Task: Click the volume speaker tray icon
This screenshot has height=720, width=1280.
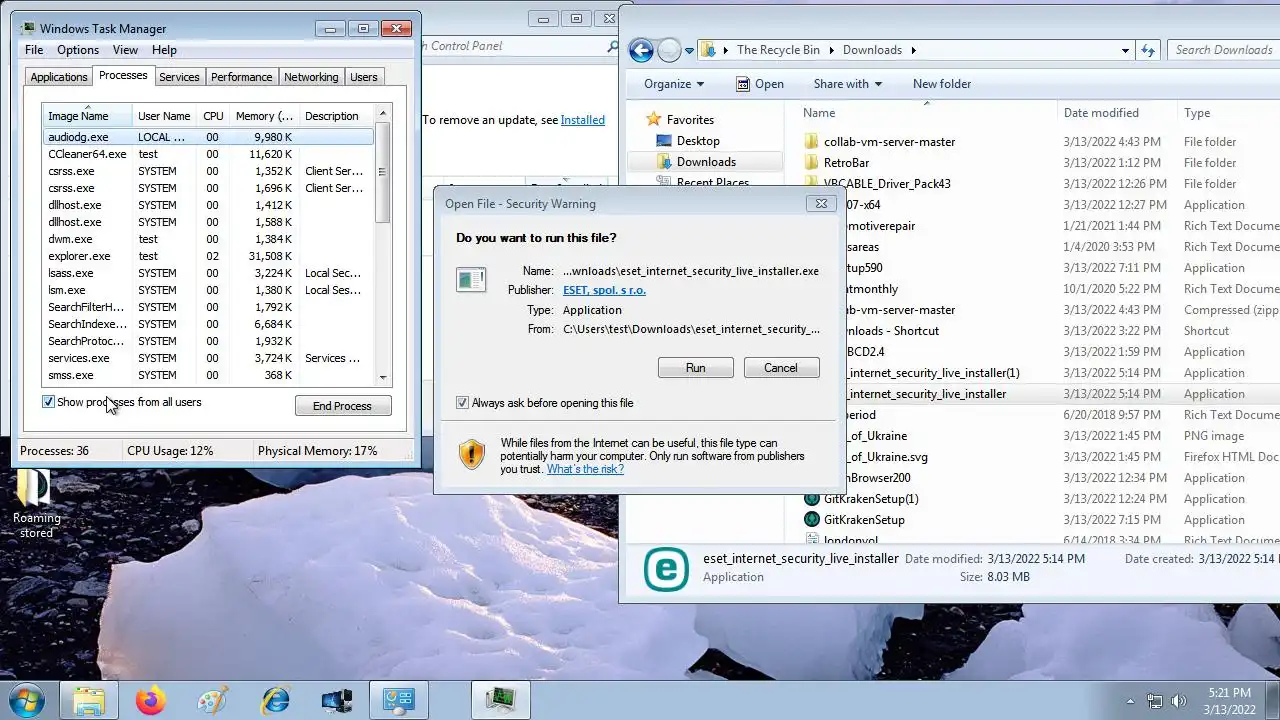Action: pyautogui.click(x=1178, y=701)
